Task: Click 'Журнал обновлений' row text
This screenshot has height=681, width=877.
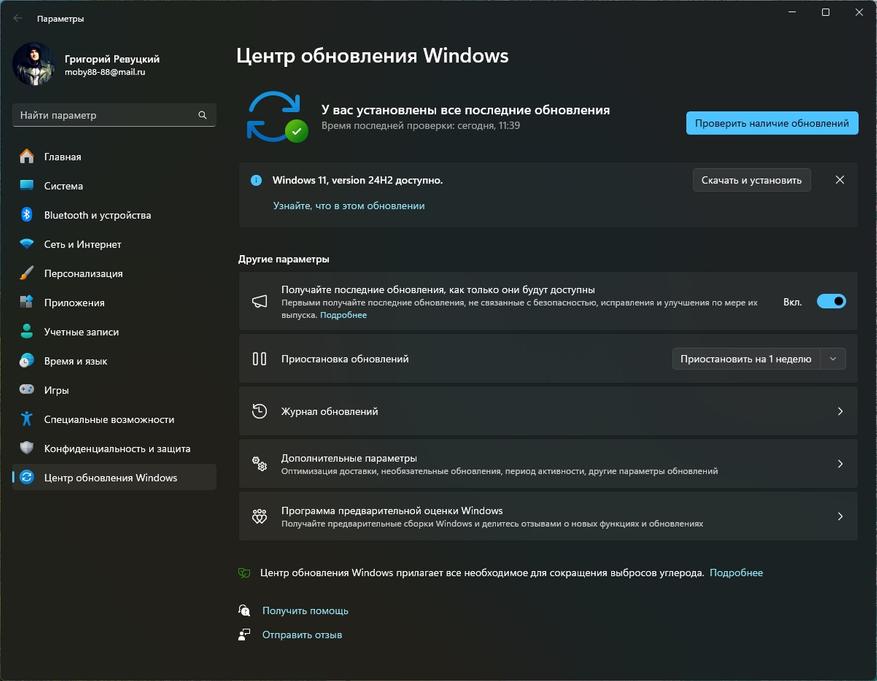Action: (x=329, y=412)
